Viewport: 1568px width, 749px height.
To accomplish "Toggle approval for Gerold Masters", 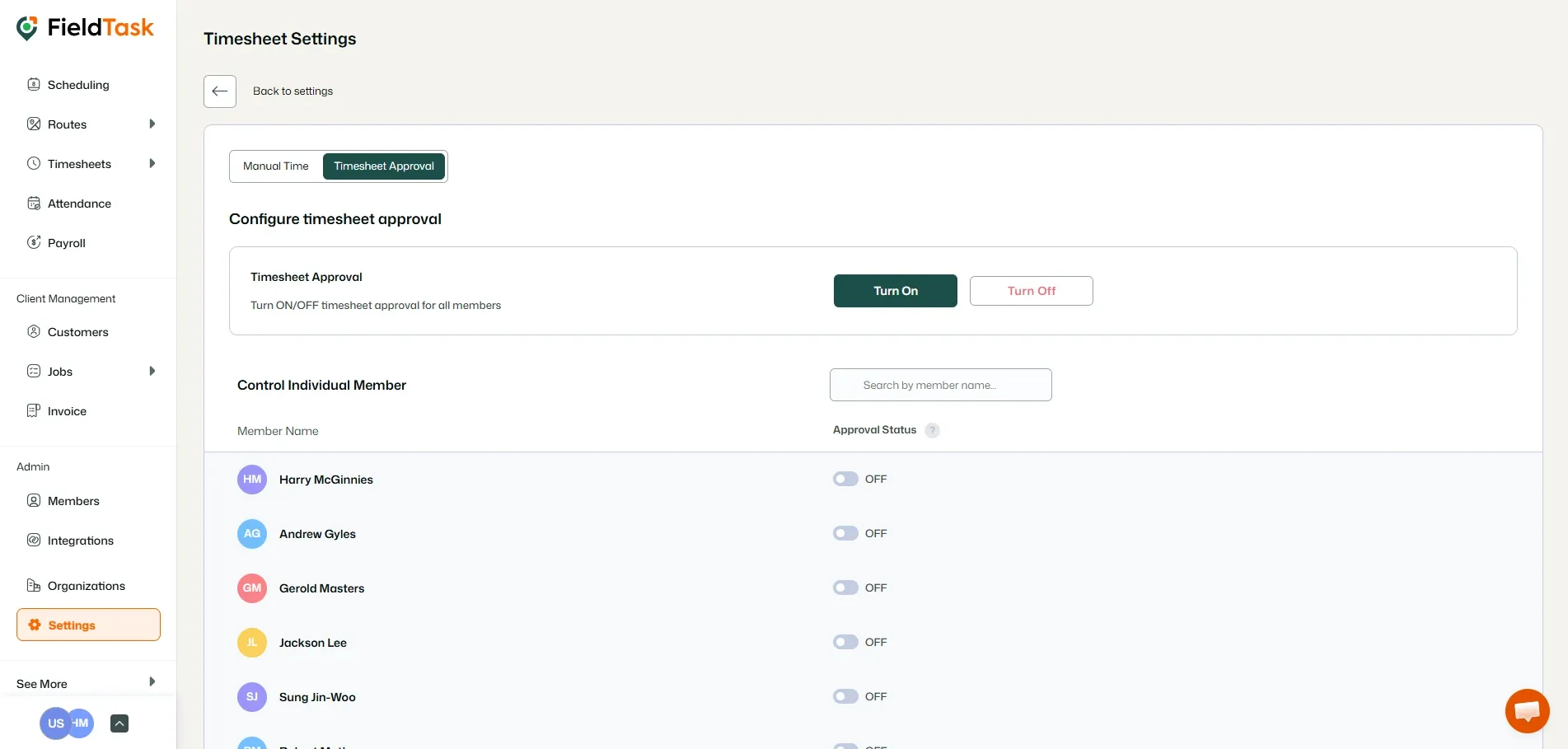I will [x=845, y=587].
